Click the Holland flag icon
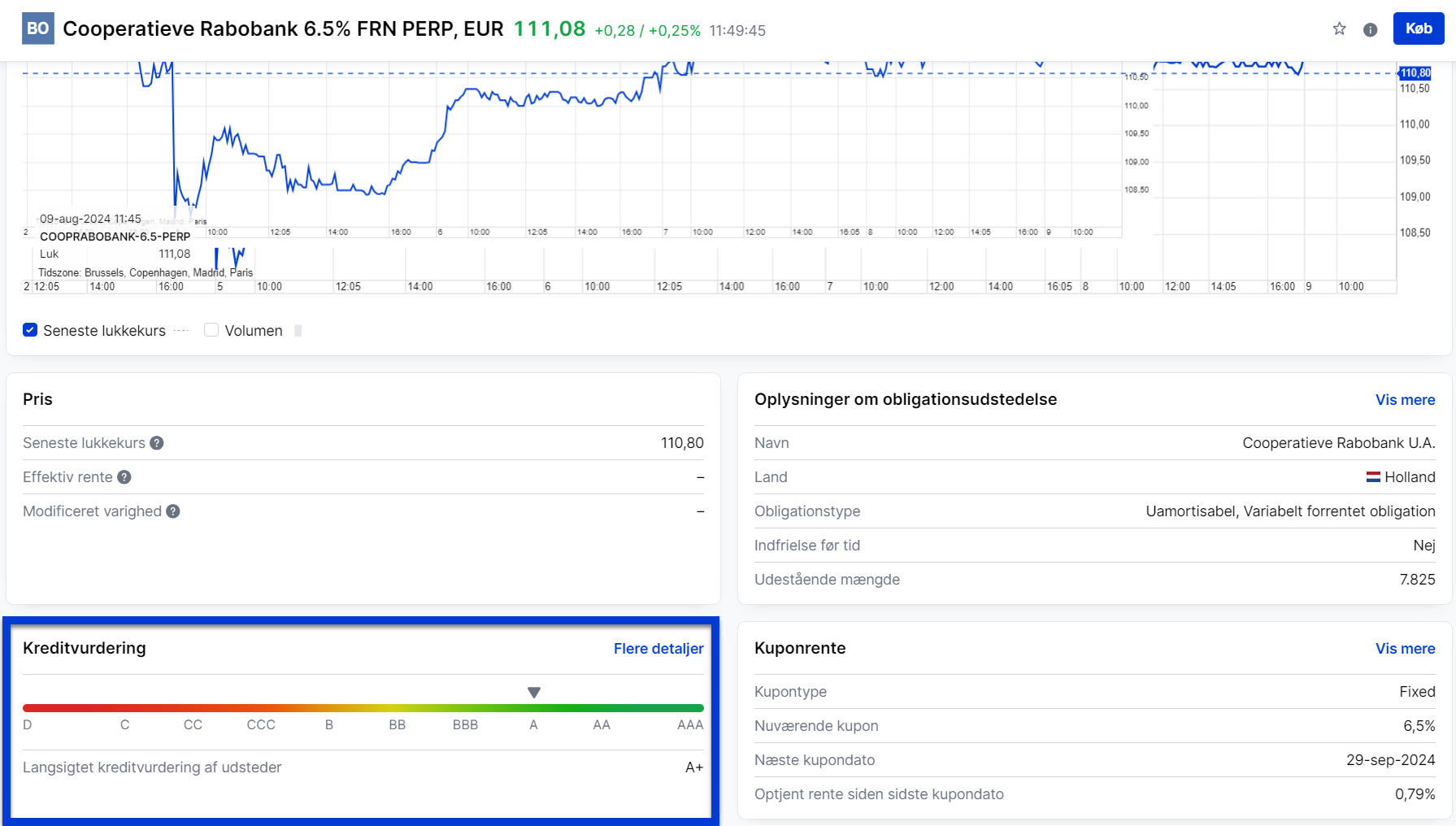1456x826 pixels. (x=1373, y=477)
